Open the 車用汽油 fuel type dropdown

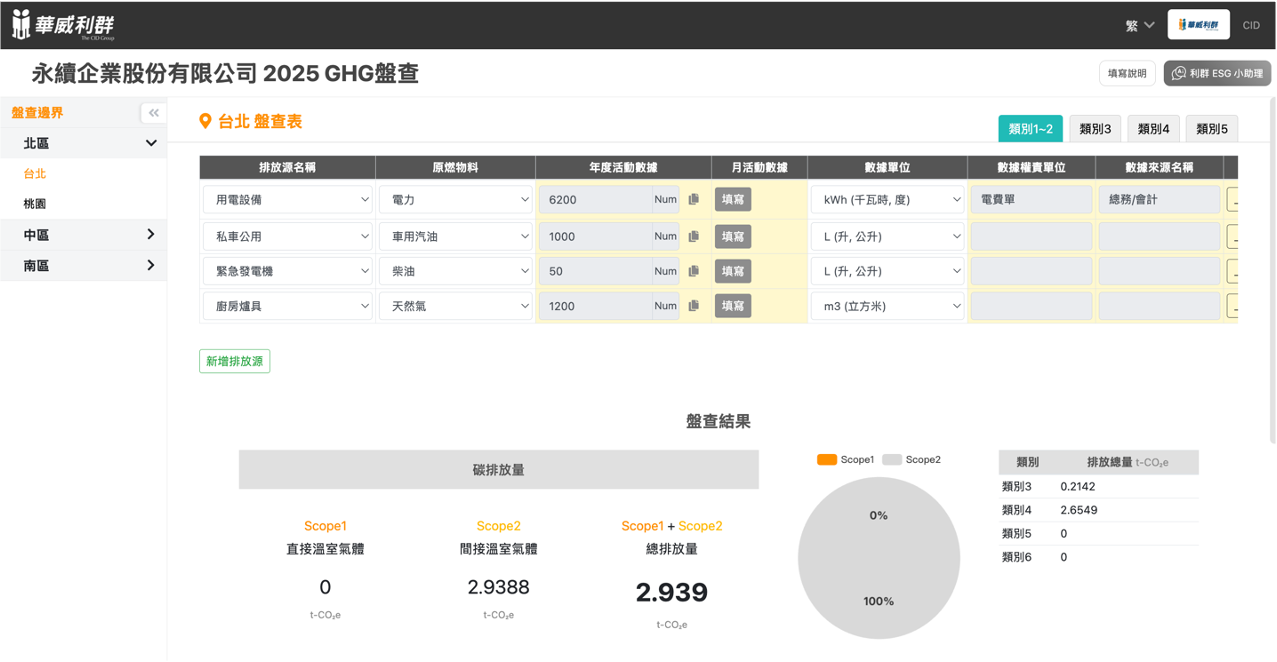(x=455, y=237)
